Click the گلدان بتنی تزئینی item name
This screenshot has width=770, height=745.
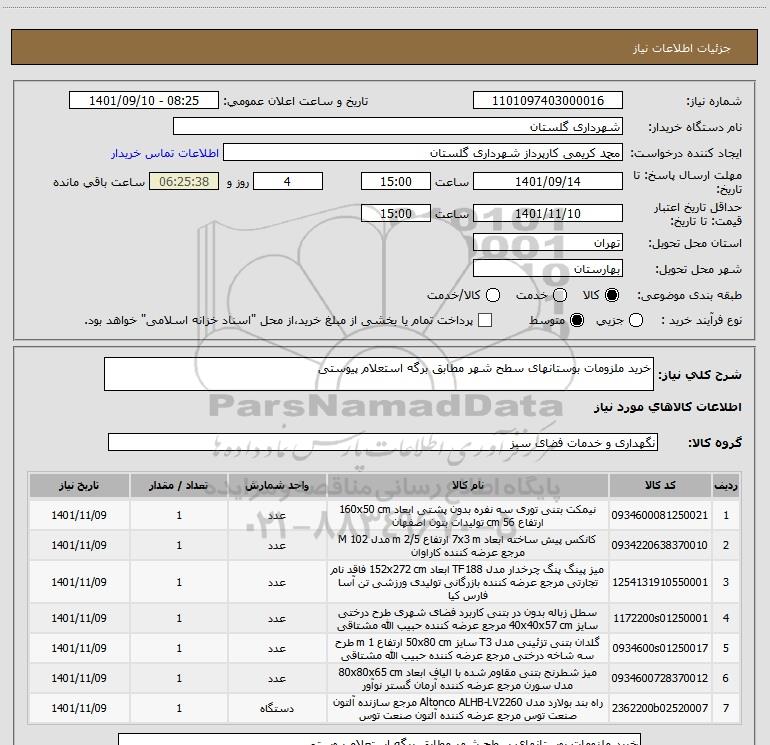[x=467, y=649]
